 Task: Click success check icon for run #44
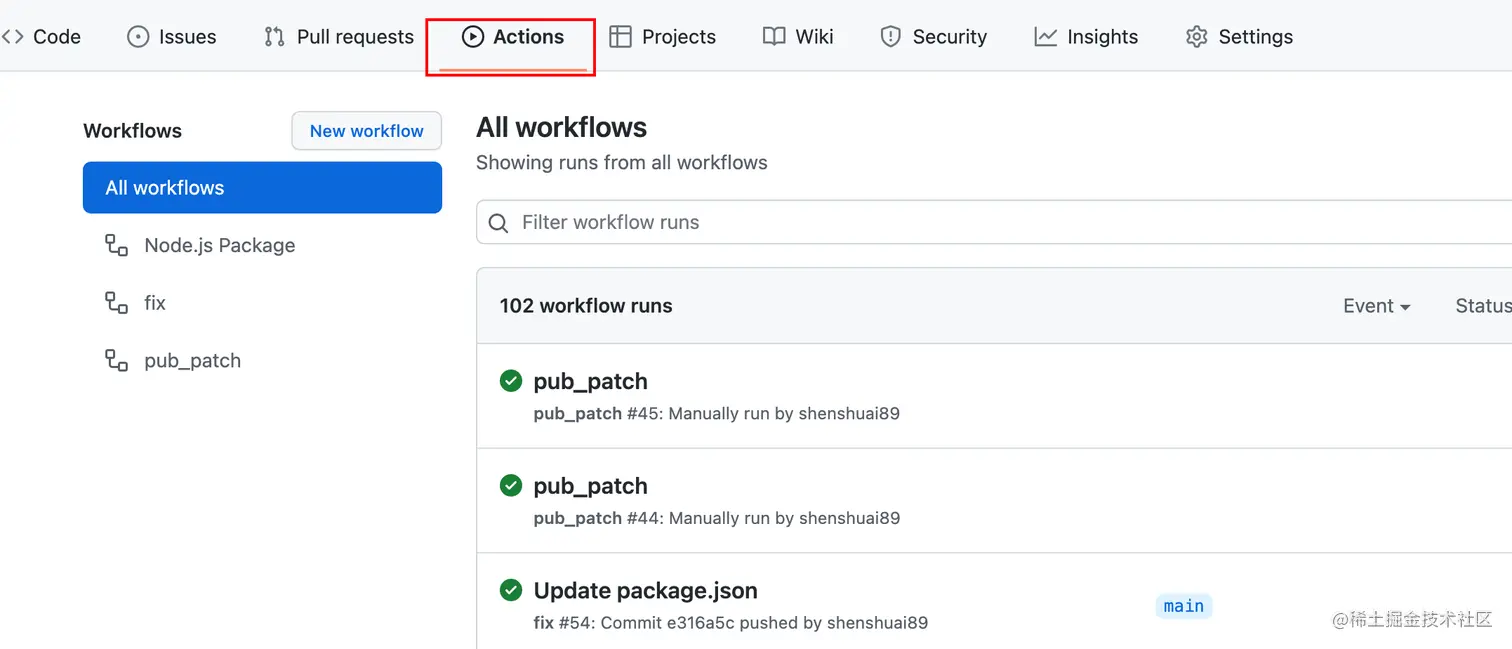[511, 486]
